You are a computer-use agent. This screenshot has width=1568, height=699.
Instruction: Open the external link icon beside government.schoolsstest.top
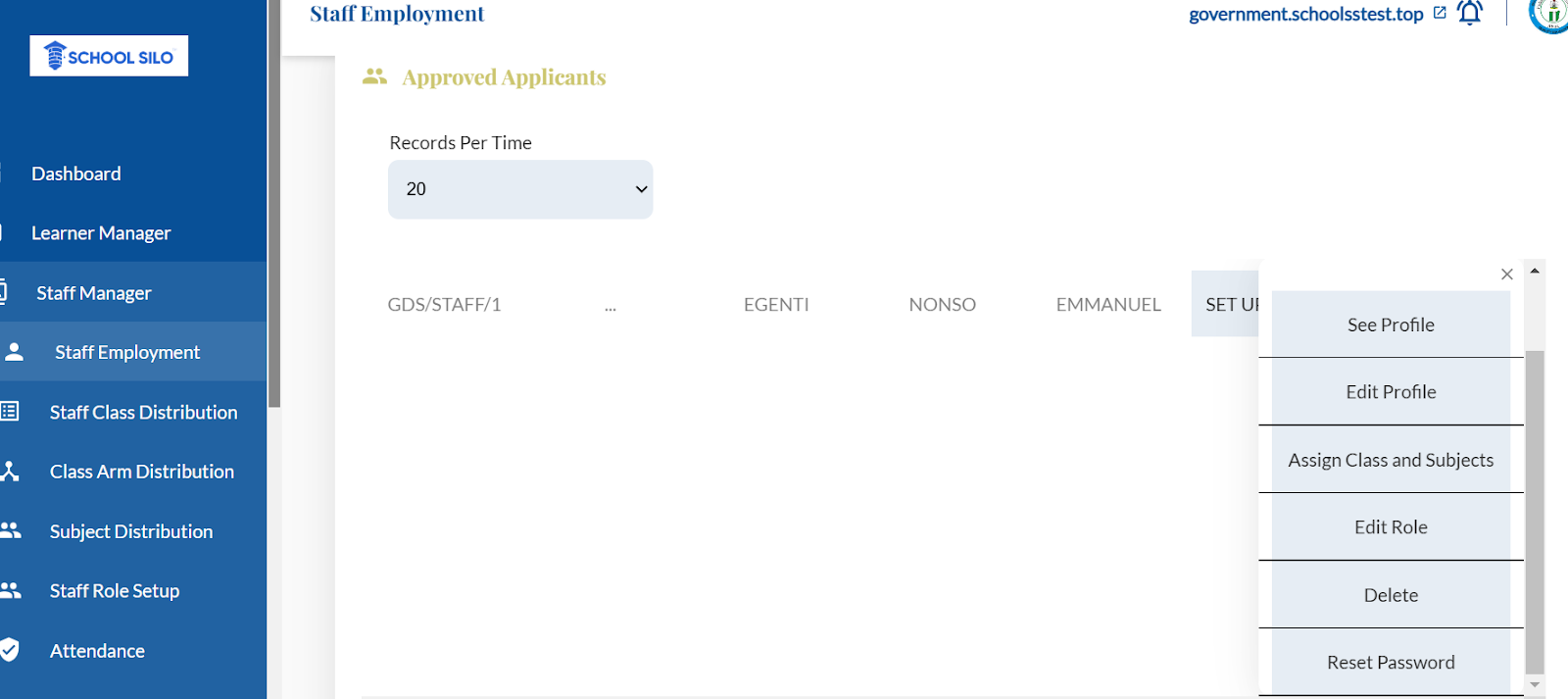(x=1440, y=13)
